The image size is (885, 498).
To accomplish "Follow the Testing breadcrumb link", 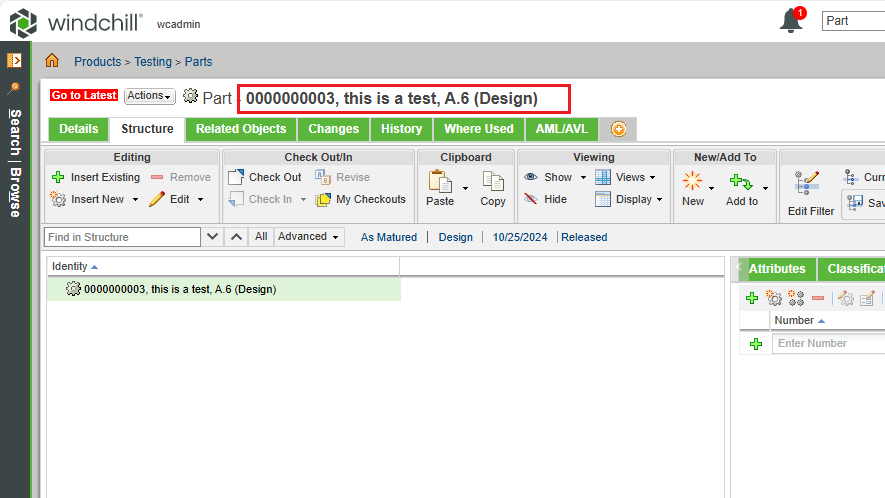I will (153, 61).
